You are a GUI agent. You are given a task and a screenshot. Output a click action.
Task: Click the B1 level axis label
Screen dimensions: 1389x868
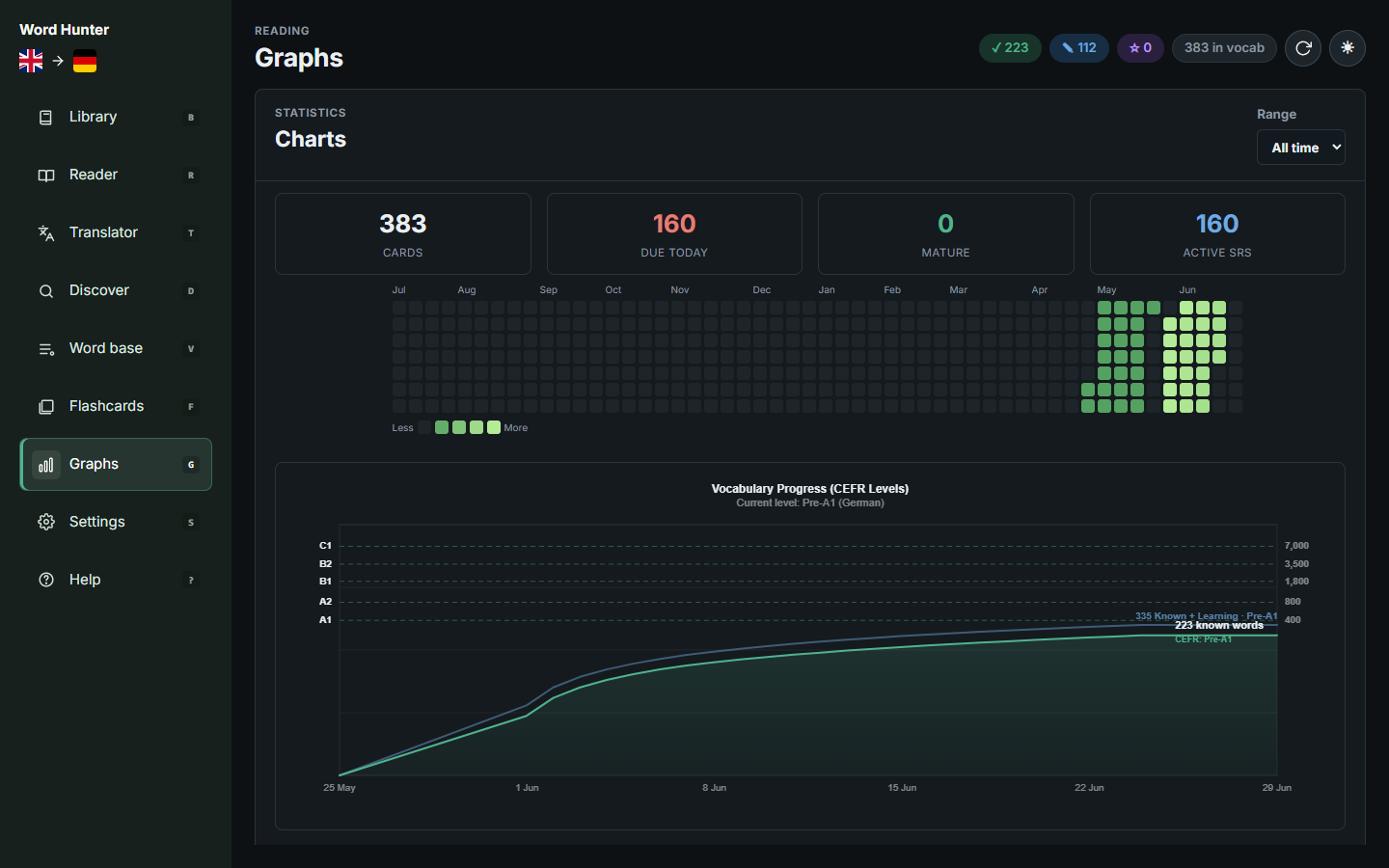(325, 582)
